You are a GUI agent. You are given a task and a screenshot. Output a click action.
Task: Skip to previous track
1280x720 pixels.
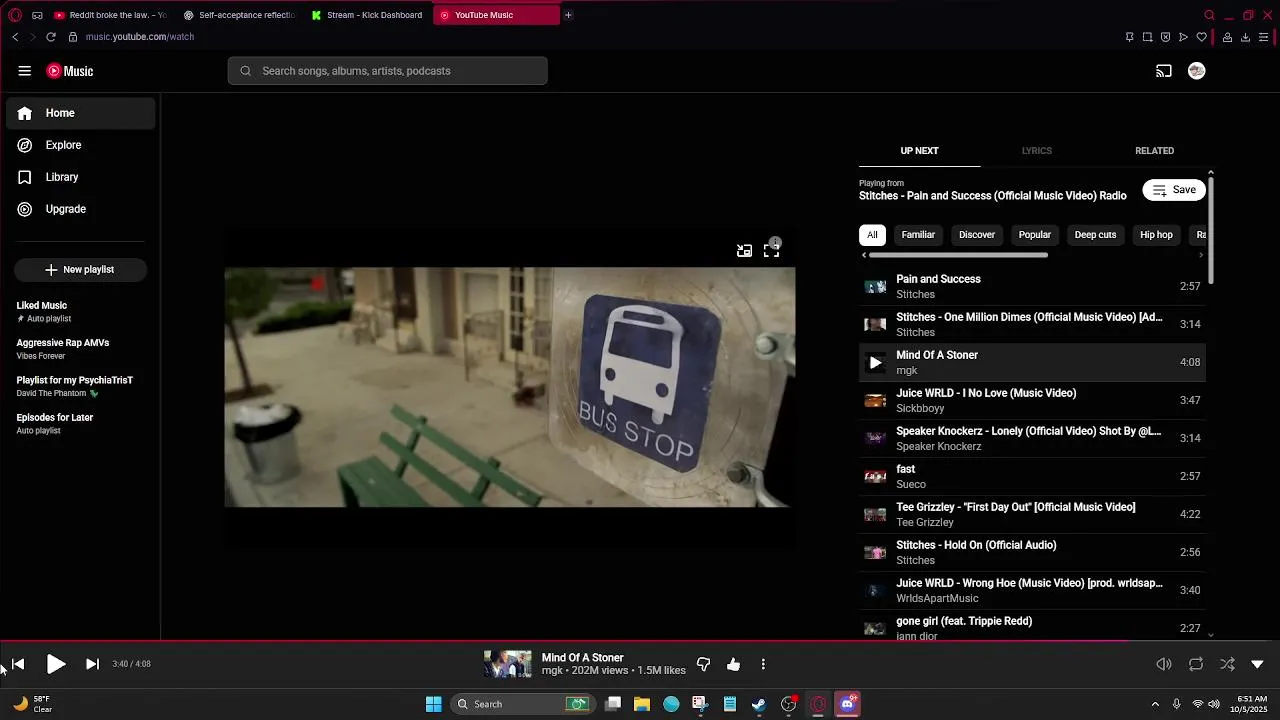(18, 664)
